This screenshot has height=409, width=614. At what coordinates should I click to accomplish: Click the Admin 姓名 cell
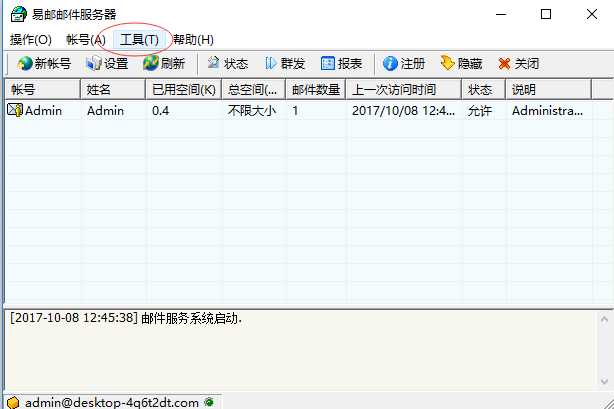pyautogui.click(x=105, y=111)
